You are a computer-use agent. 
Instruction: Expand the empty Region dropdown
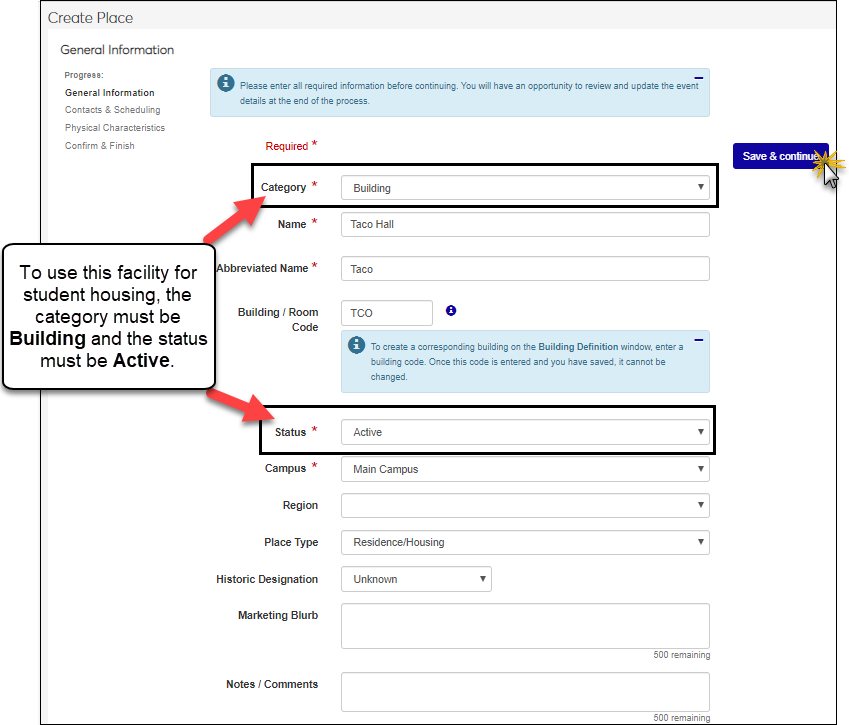coord(525,506)
